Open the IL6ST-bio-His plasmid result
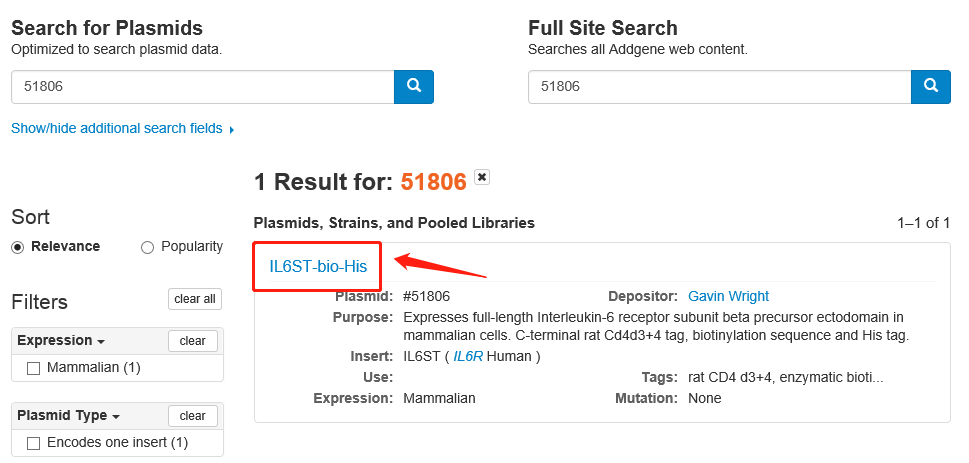Viewport: 969px width, 463px height. click(x=318, y=266)
